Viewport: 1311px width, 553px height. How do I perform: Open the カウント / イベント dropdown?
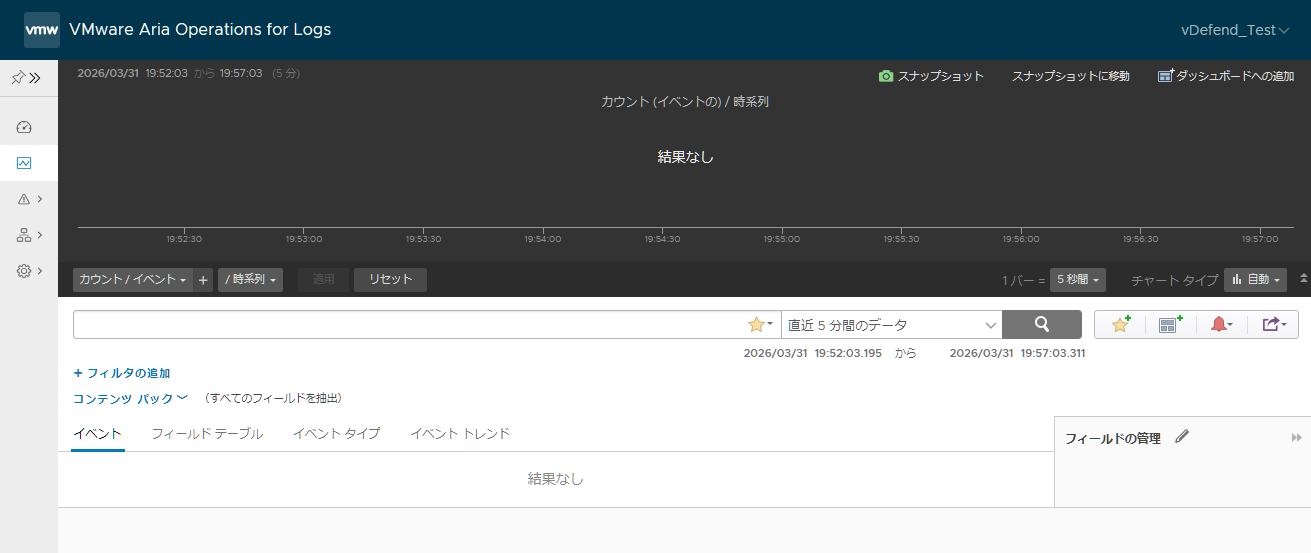click(x=132, y=280)
